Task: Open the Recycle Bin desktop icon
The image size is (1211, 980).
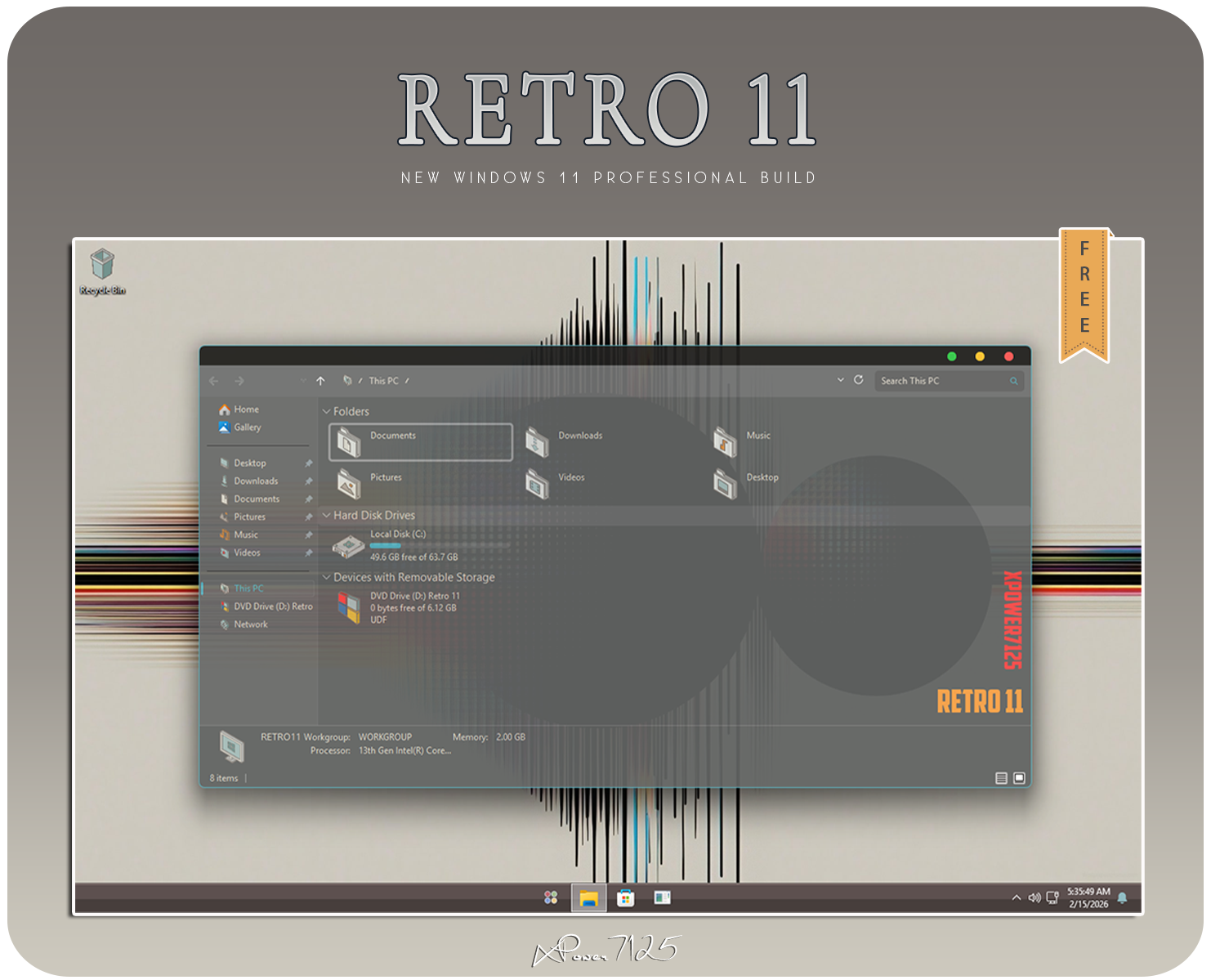Action: coord(102,266)
